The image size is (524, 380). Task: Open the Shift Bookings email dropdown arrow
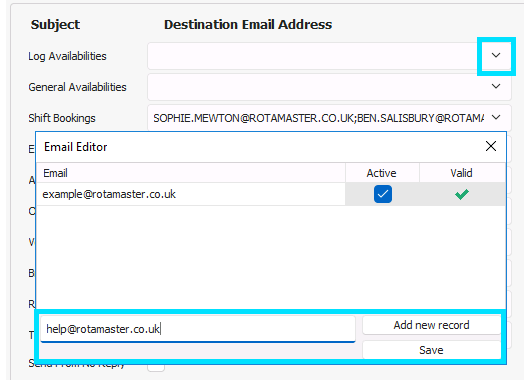tap(496, 118)
